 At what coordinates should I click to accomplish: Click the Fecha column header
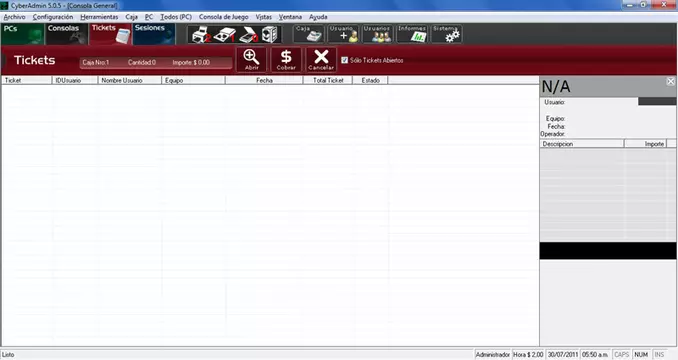(x=264, y=80)
